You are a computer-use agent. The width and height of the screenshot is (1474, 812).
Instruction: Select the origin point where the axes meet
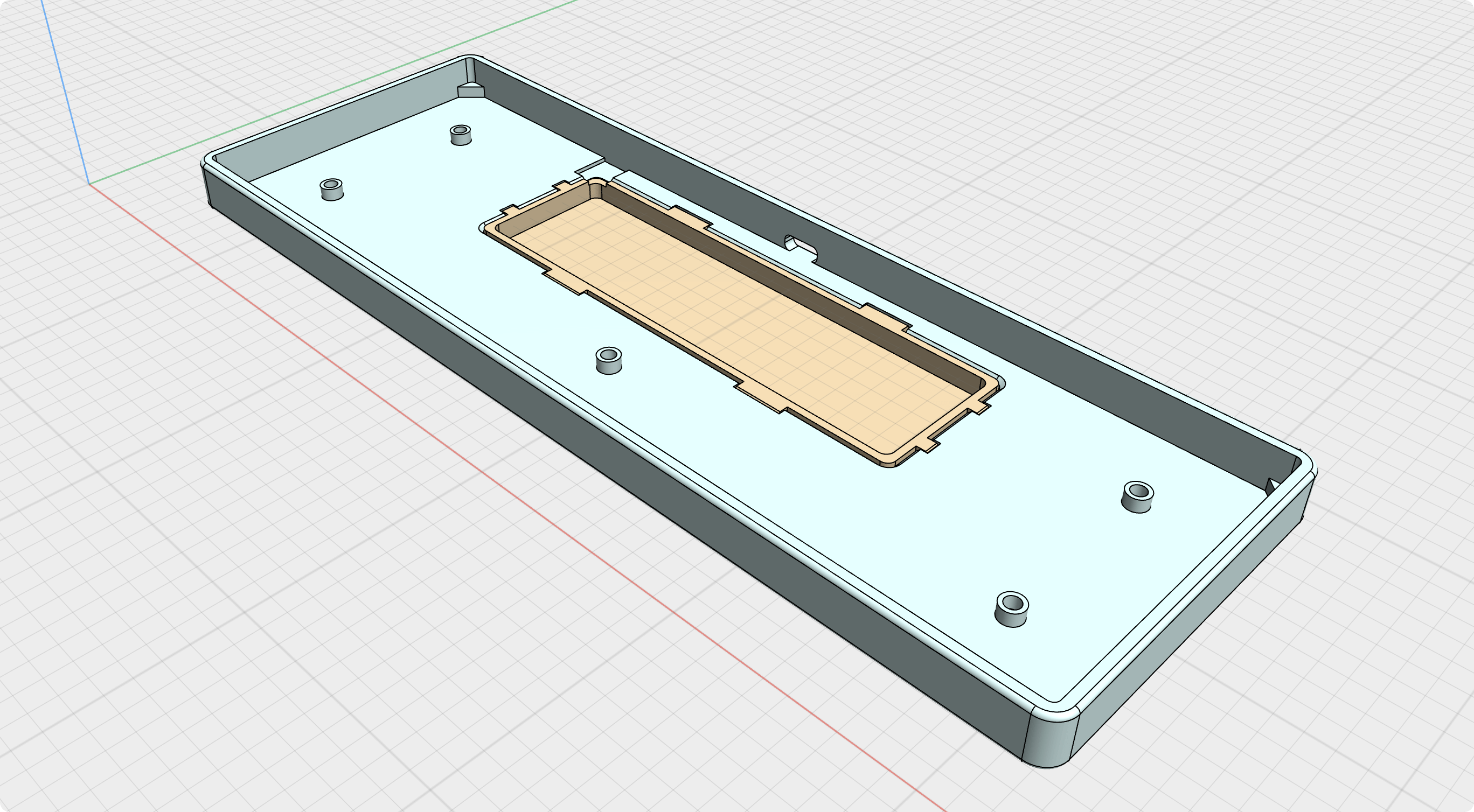tap(89, 185)
